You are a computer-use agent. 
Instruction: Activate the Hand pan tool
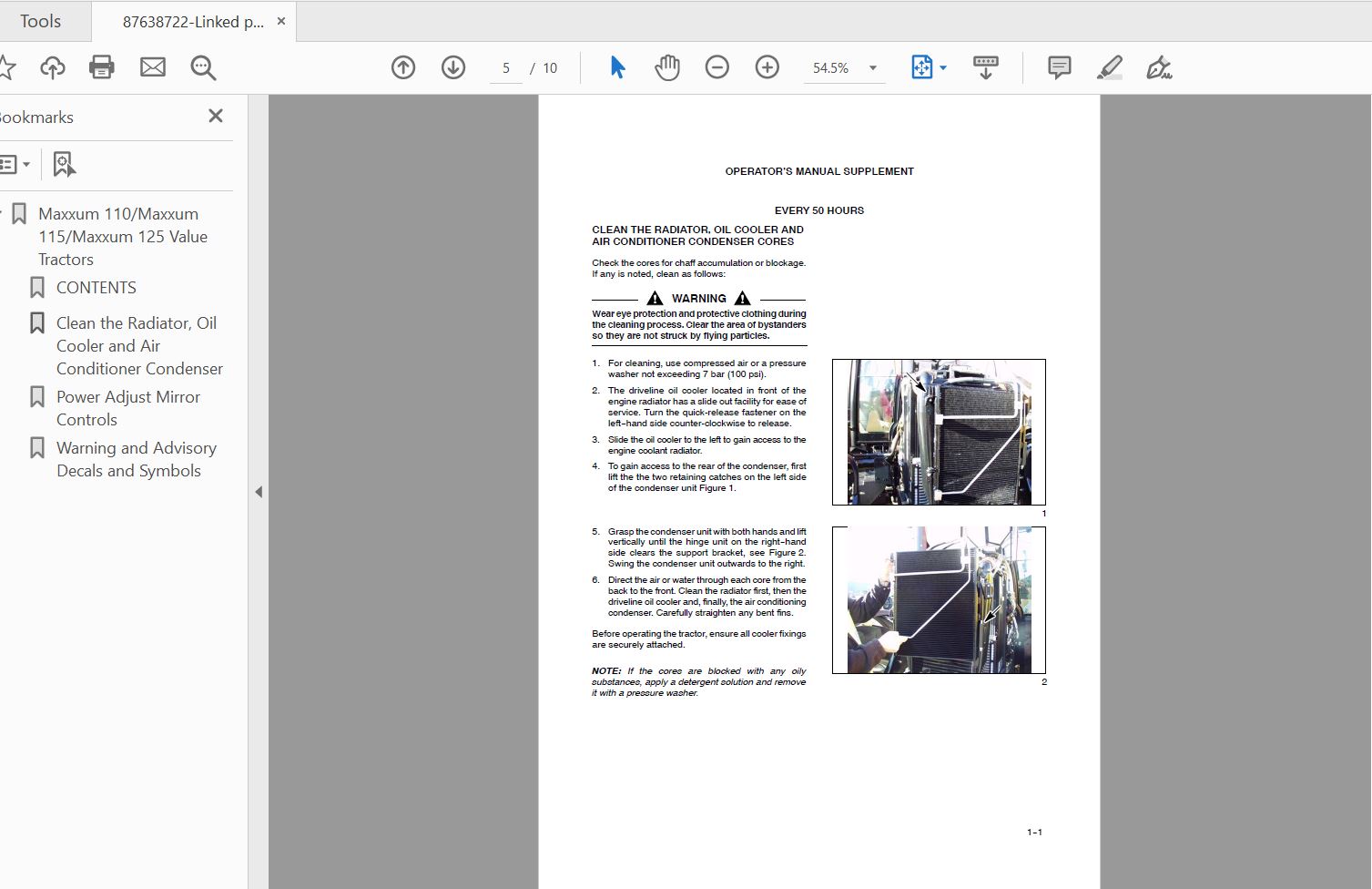click(667, 67)
